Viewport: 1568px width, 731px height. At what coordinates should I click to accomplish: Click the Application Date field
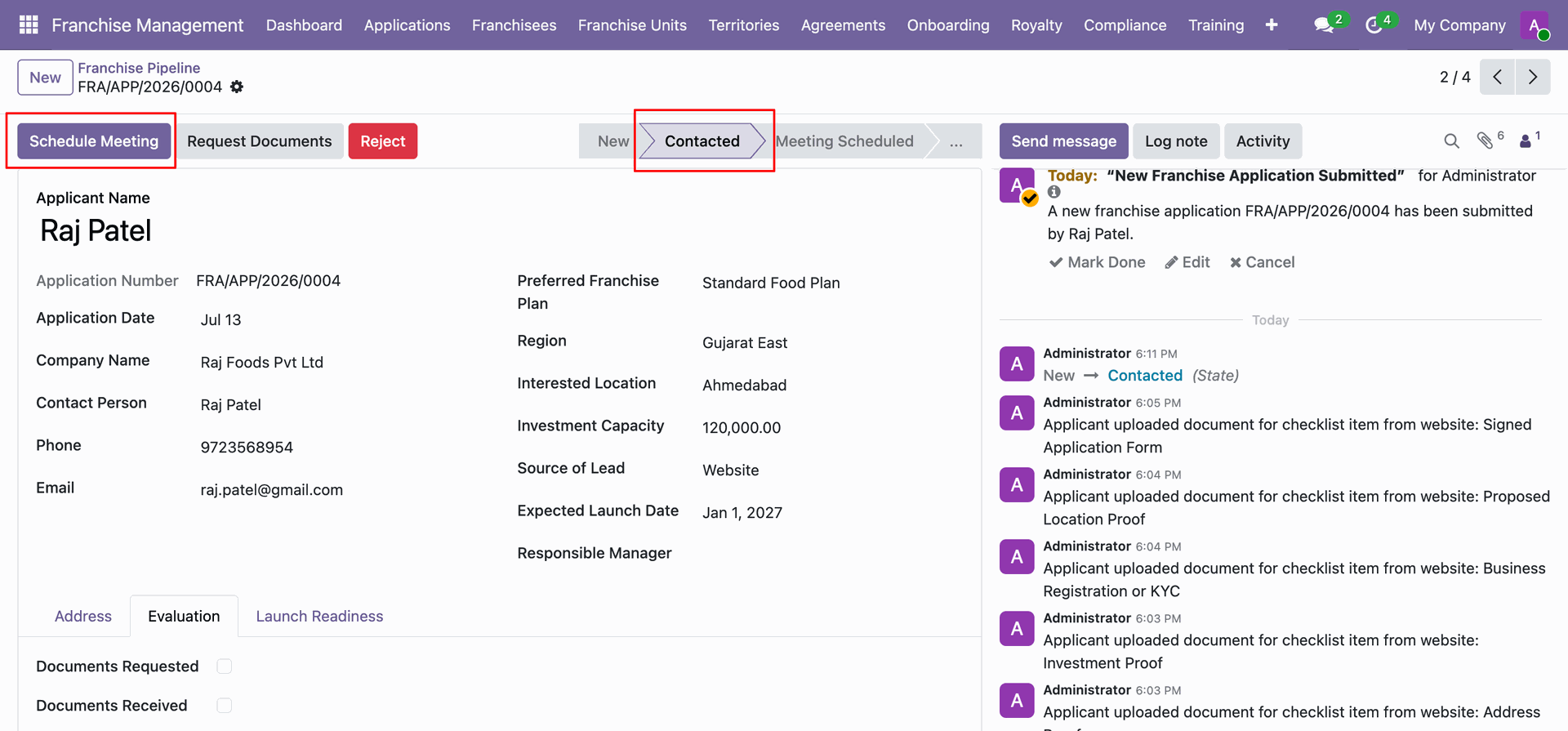point(220,320)
